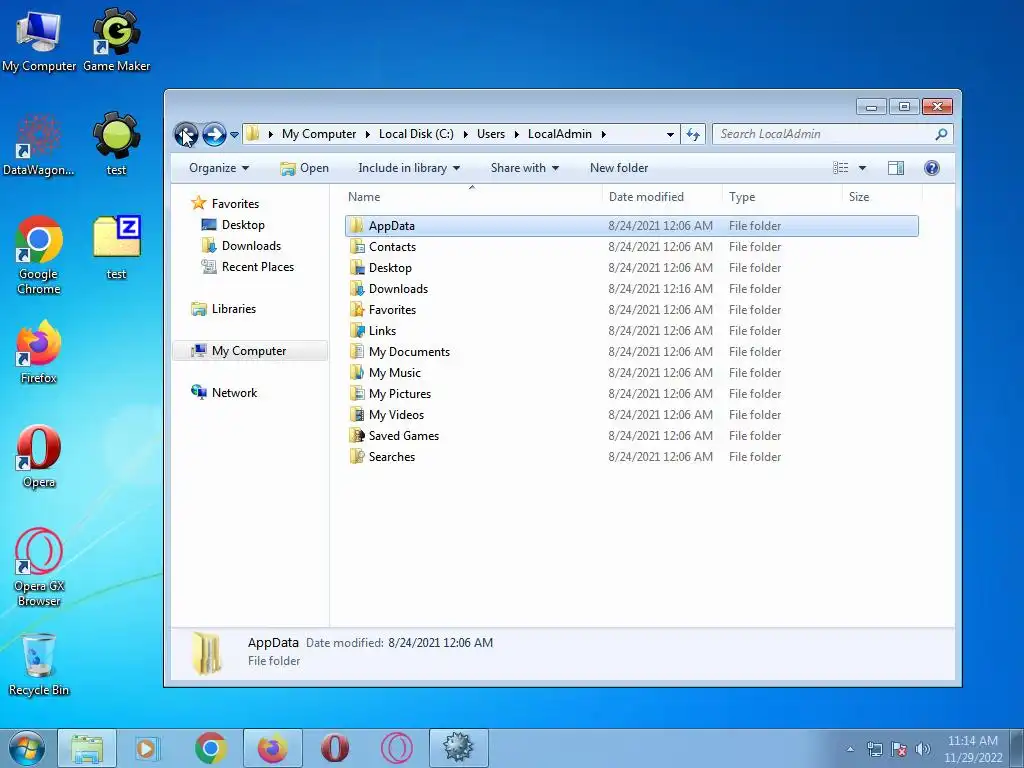This screenshot has height=768, width=1024.
Task: Click My Computer in the address breadcrumb
Action: 319,134
